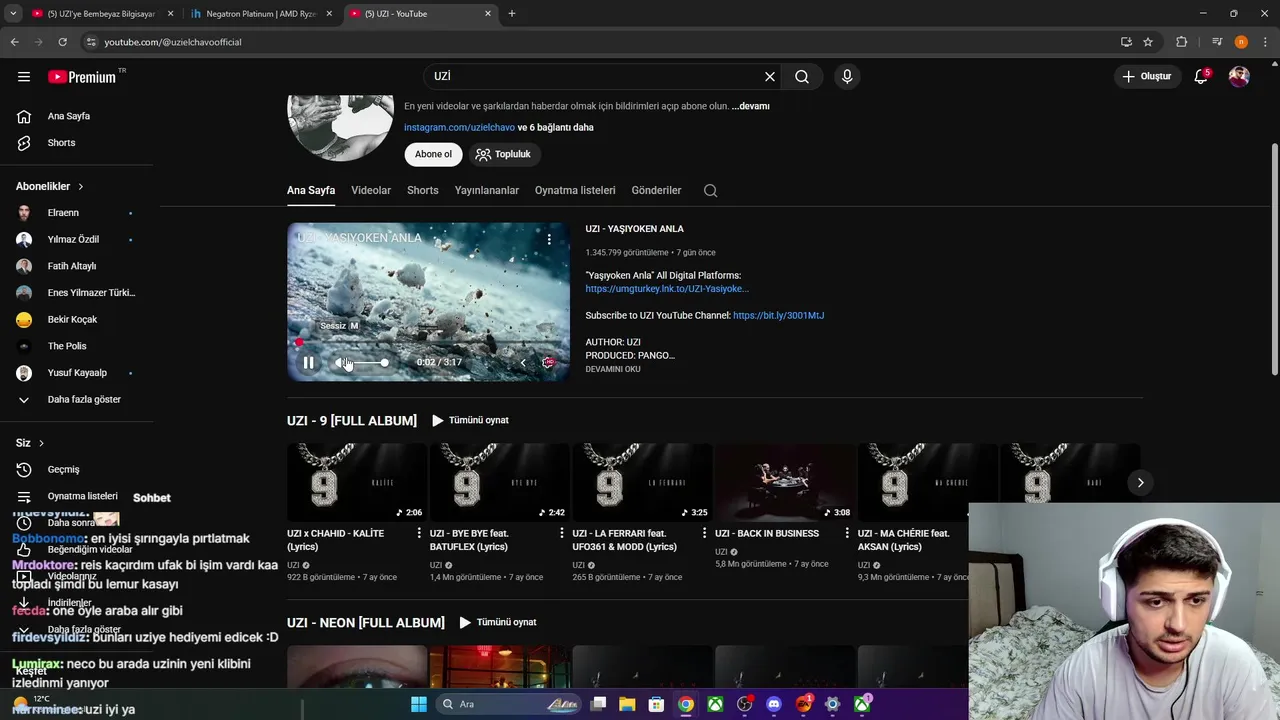
Task: Open BACK IN BUSINESS video thumbnail
Action: point(785,483)
